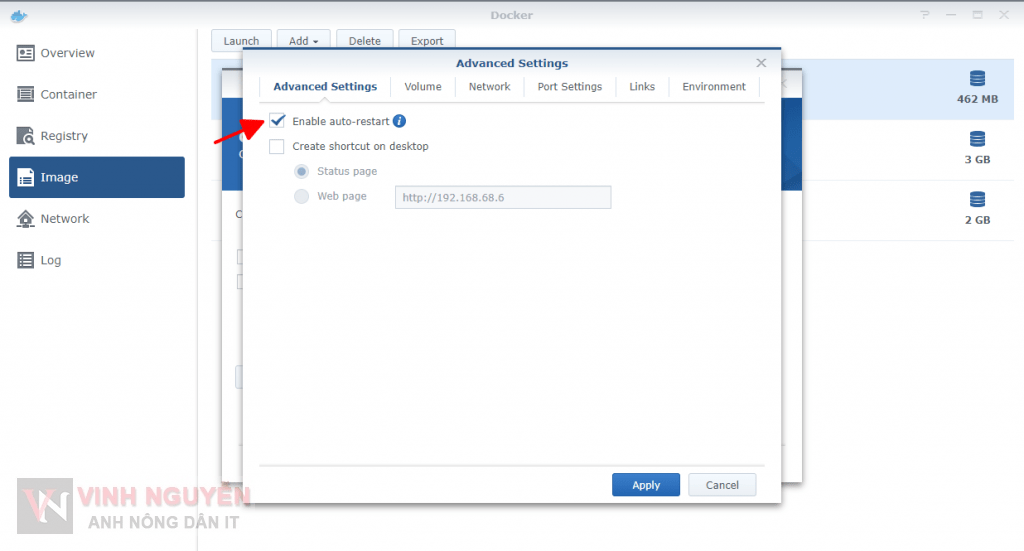
Task: Expand the Add dropdown button
Action: click(303, 41)
